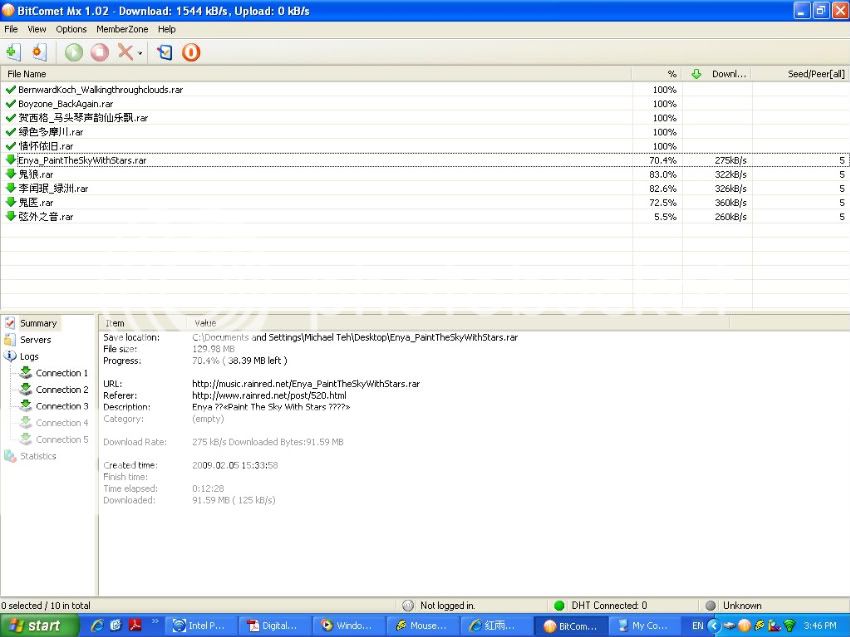Click the add new download icon
This screenshot has height=637, width=850.
coord(12,52)
